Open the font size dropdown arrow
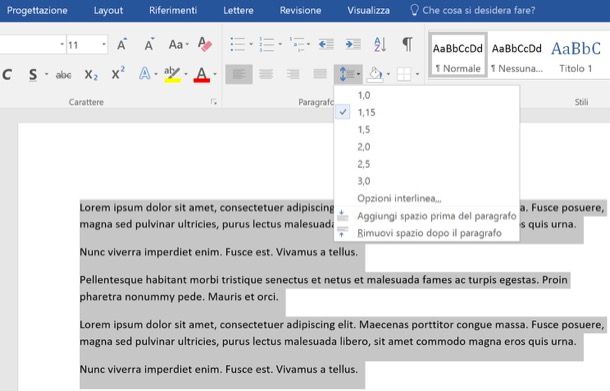 click(104, 44)
